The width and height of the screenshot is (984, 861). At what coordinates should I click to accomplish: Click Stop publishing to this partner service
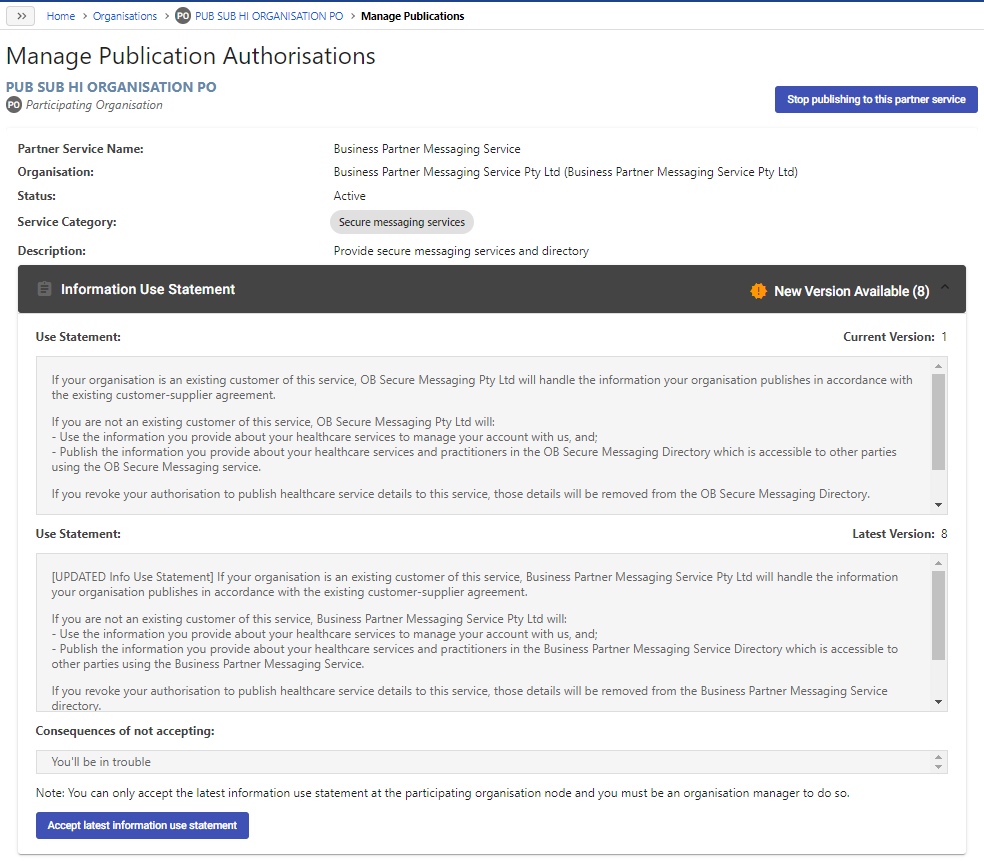(876, 99)
